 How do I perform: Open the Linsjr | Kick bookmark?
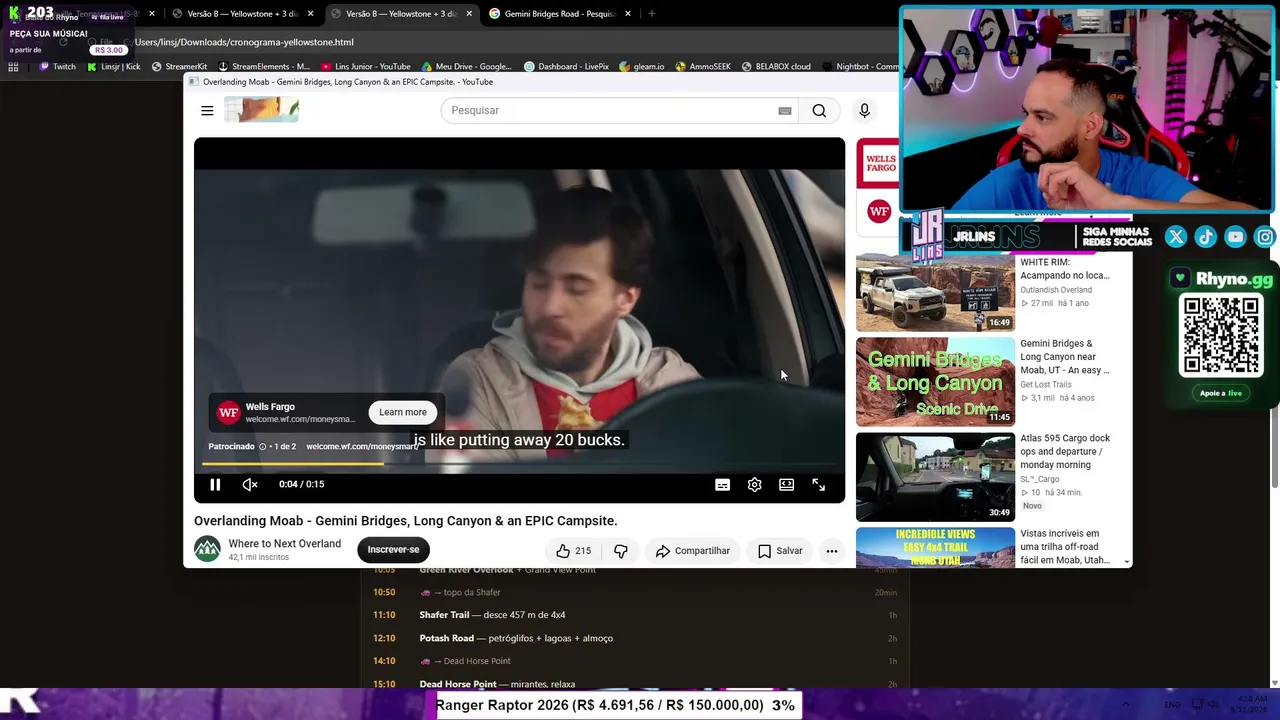coord(114,67)
